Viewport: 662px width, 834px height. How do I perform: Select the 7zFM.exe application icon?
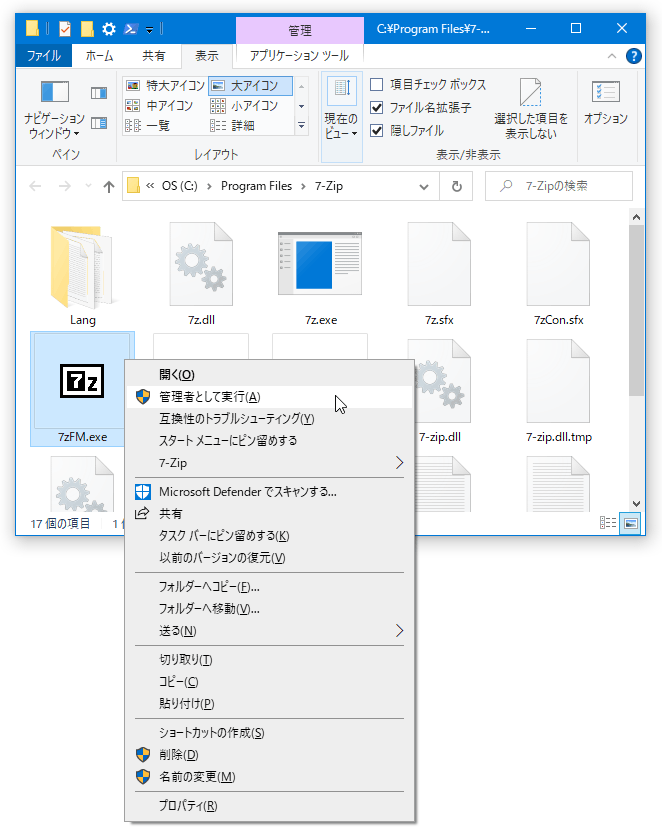pos(82,381)
